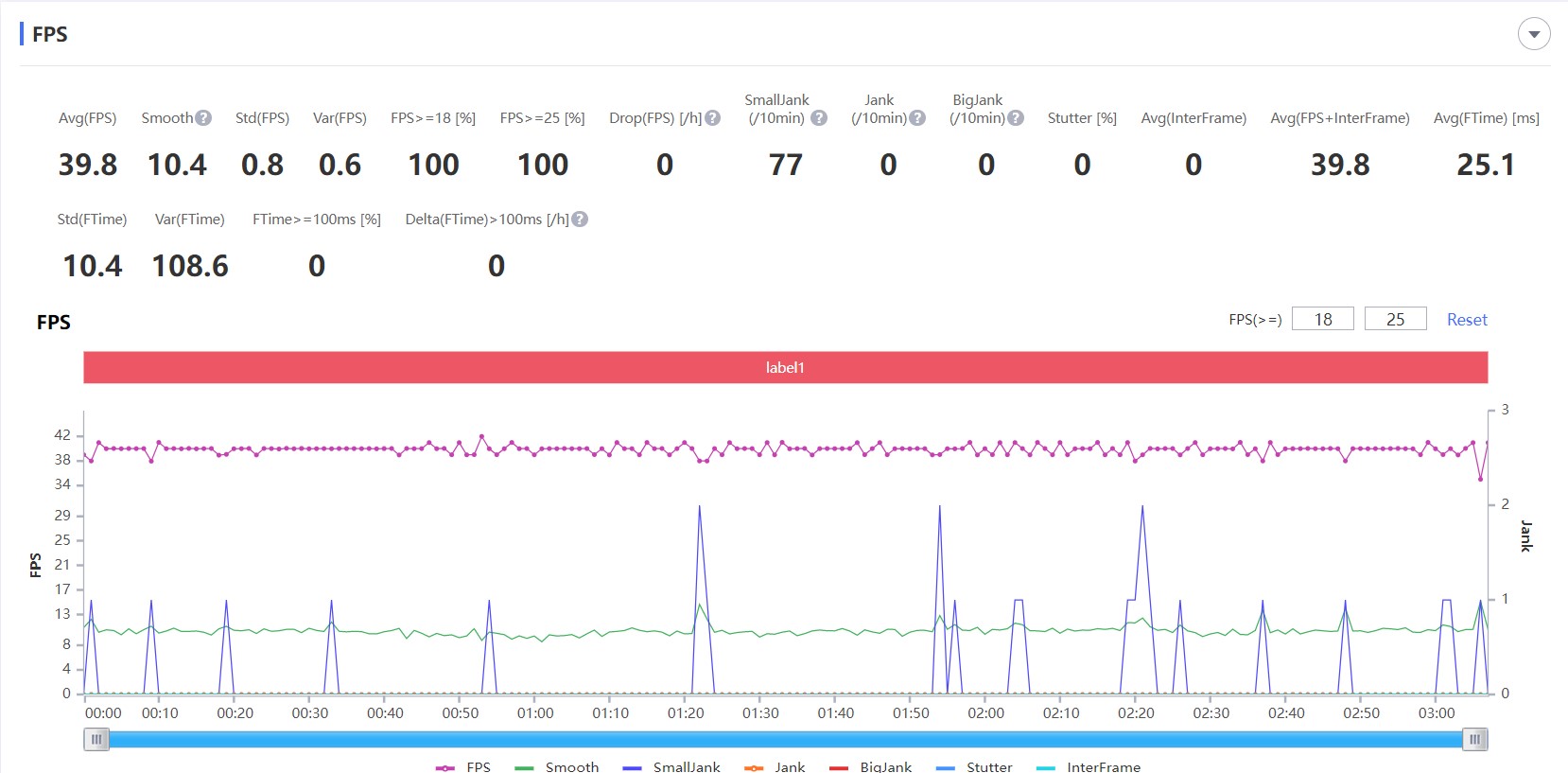Click help icon next to Delta(FTime)>100ms

tap(581, 220)
